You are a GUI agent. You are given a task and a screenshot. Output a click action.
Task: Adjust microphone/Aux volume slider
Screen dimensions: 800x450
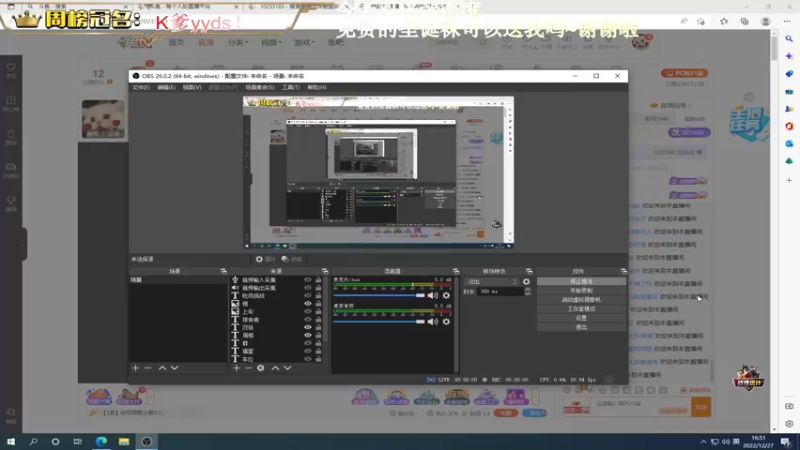tap(379, 295)
